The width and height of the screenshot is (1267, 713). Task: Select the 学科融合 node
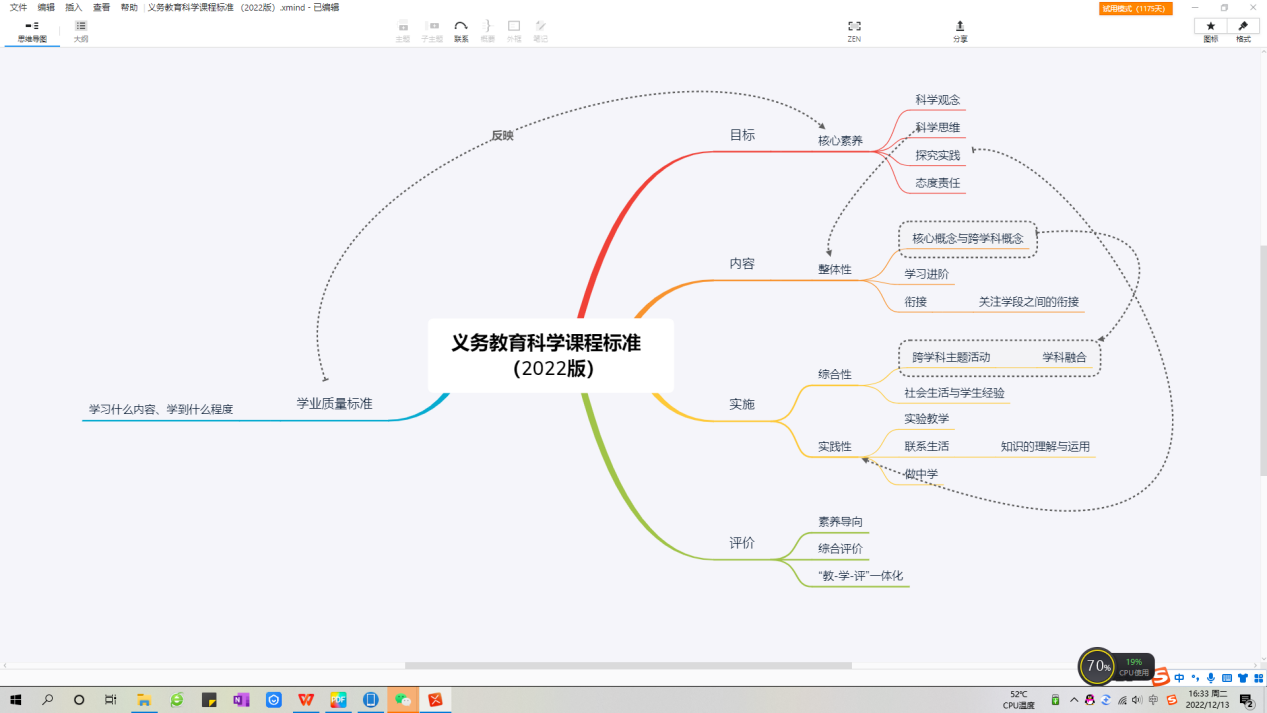pyautogui.click(x=1064, y=357)
